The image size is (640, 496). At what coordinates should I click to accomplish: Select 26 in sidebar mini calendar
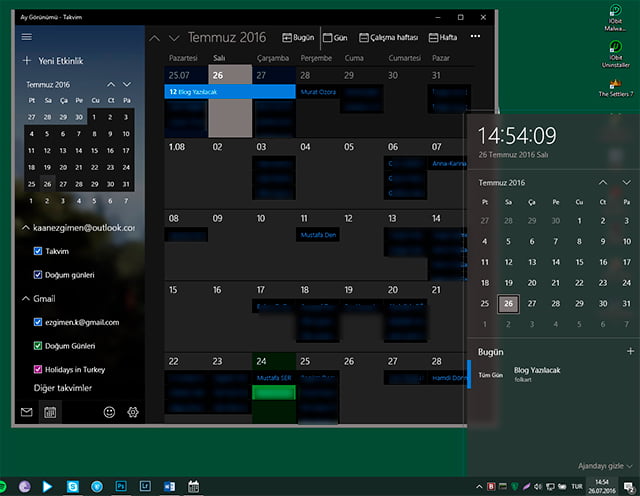[x=47, y=184]
